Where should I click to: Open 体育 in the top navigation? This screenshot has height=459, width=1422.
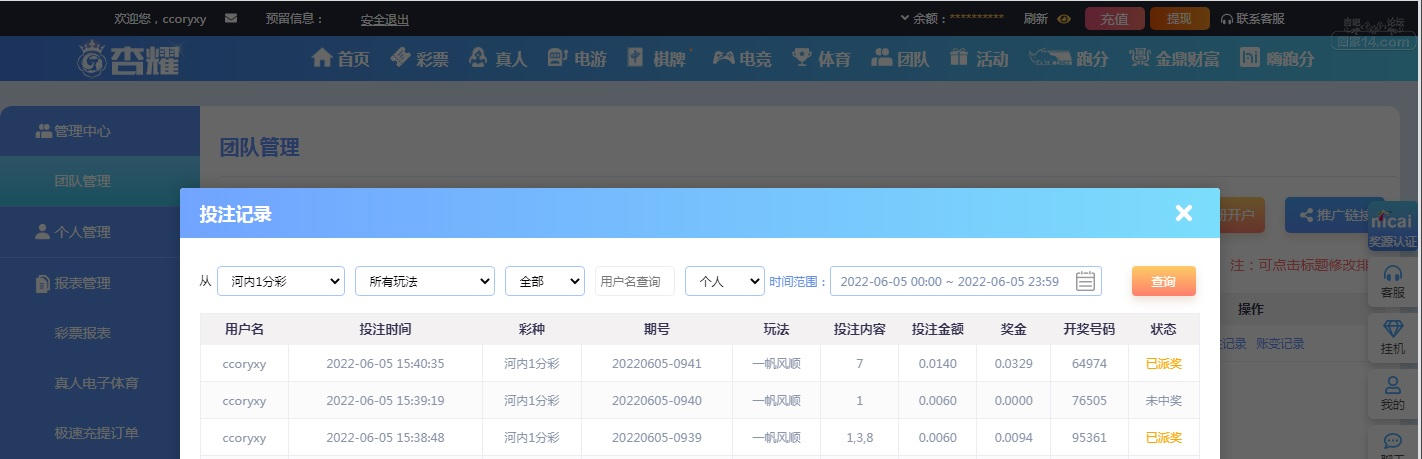point(821,58)
